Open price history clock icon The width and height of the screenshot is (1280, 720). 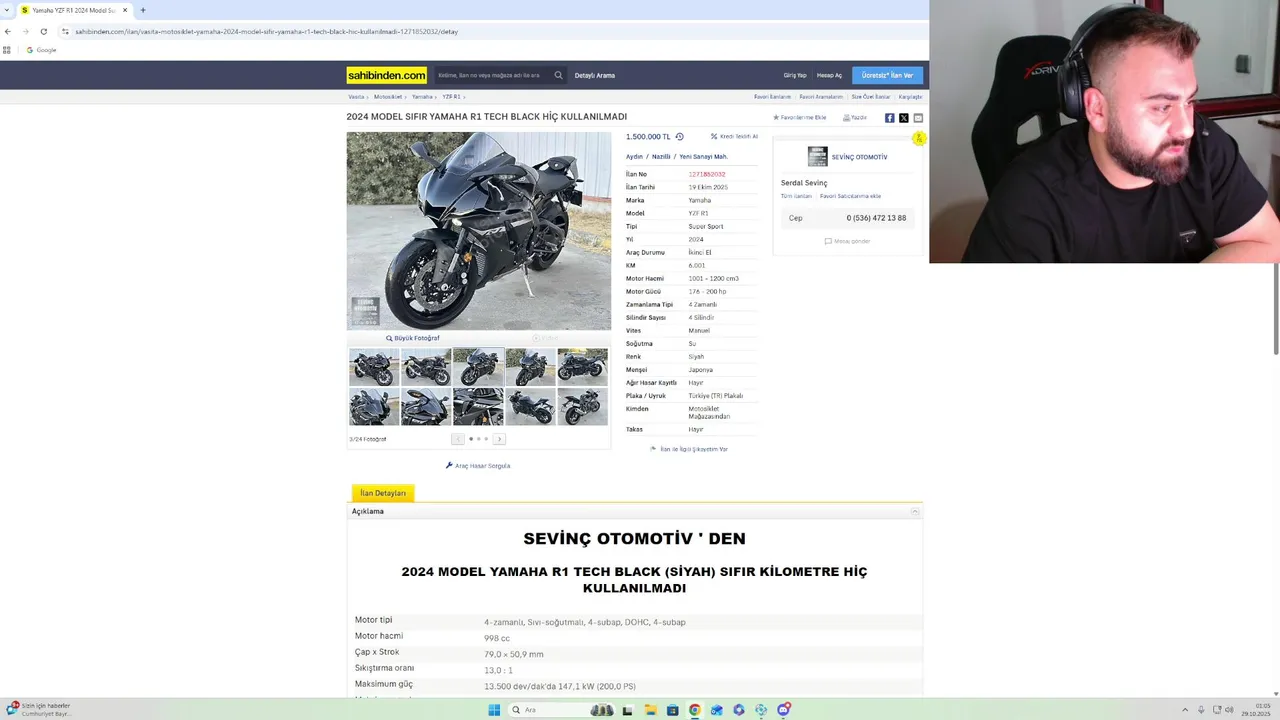[x=679, y=137]
